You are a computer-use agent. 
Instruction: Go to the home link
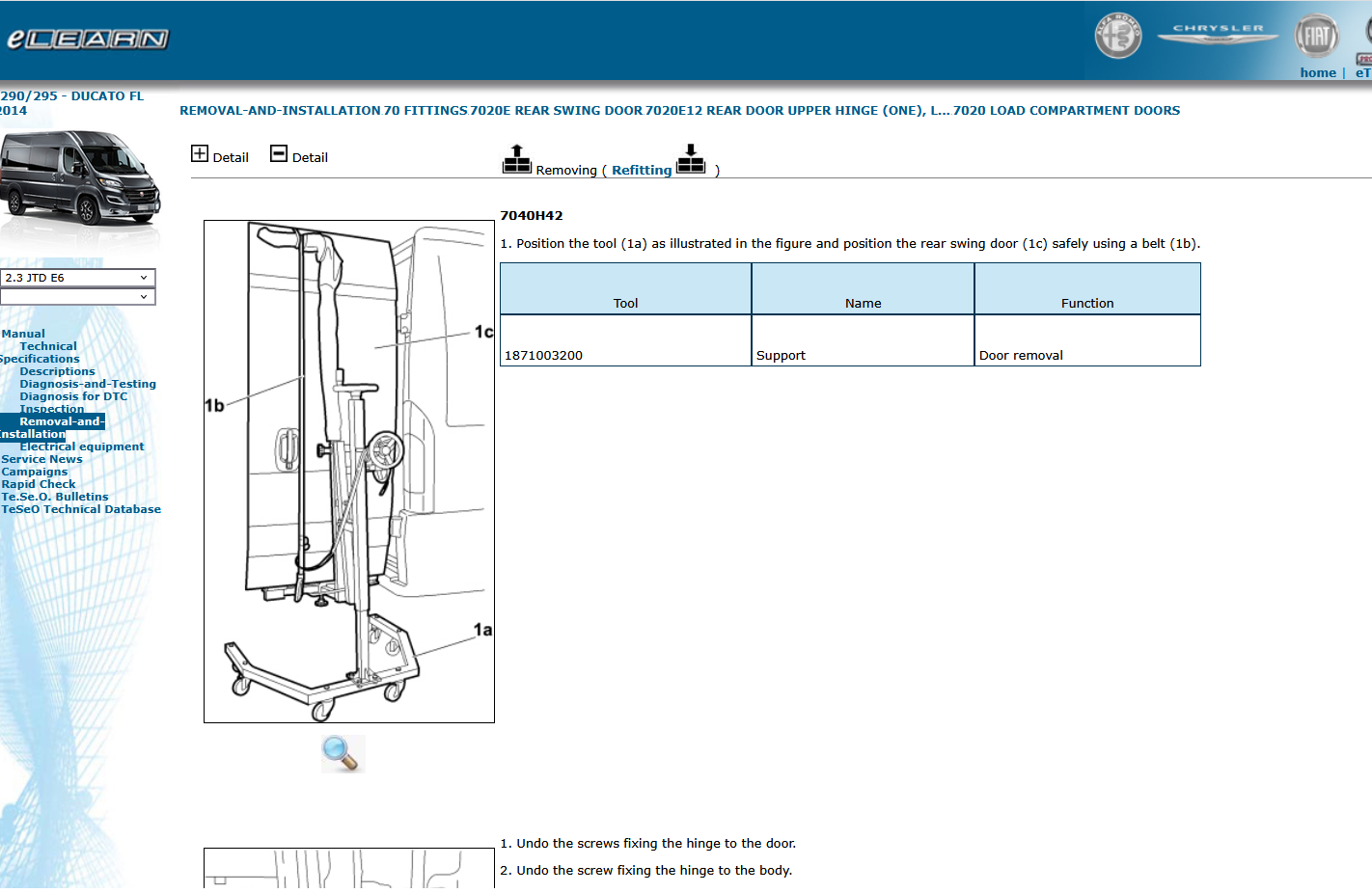tap(1317, 73)
